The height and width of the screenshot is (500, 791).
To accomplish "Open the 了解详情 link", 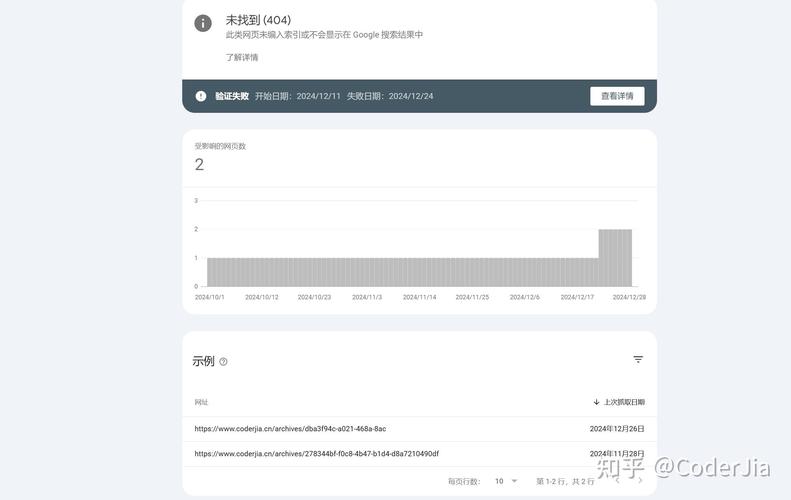I will pos(242,57).
